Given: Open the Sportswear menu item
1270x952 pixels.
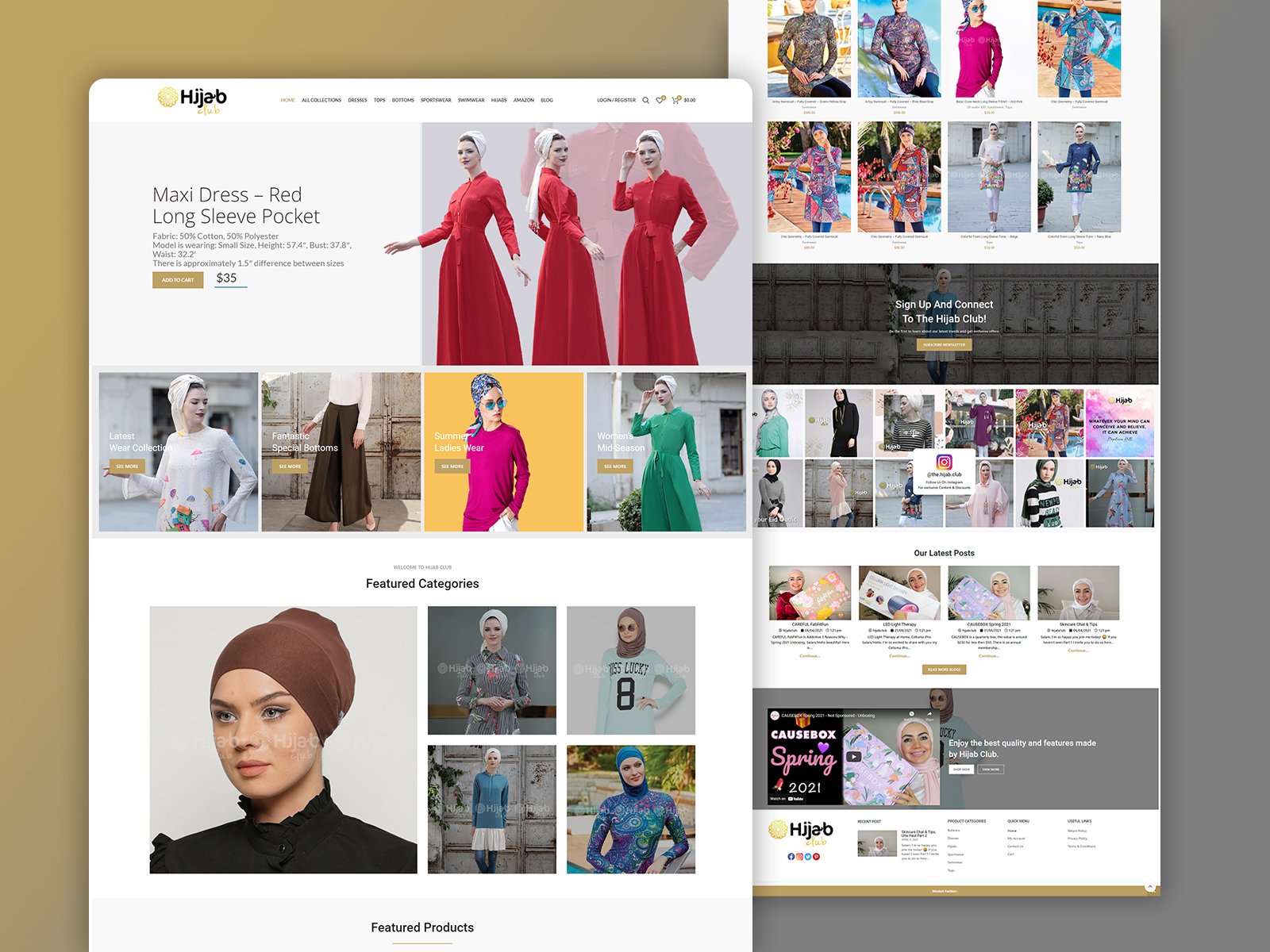Looking at the screenshot, I should pos(436,100).
